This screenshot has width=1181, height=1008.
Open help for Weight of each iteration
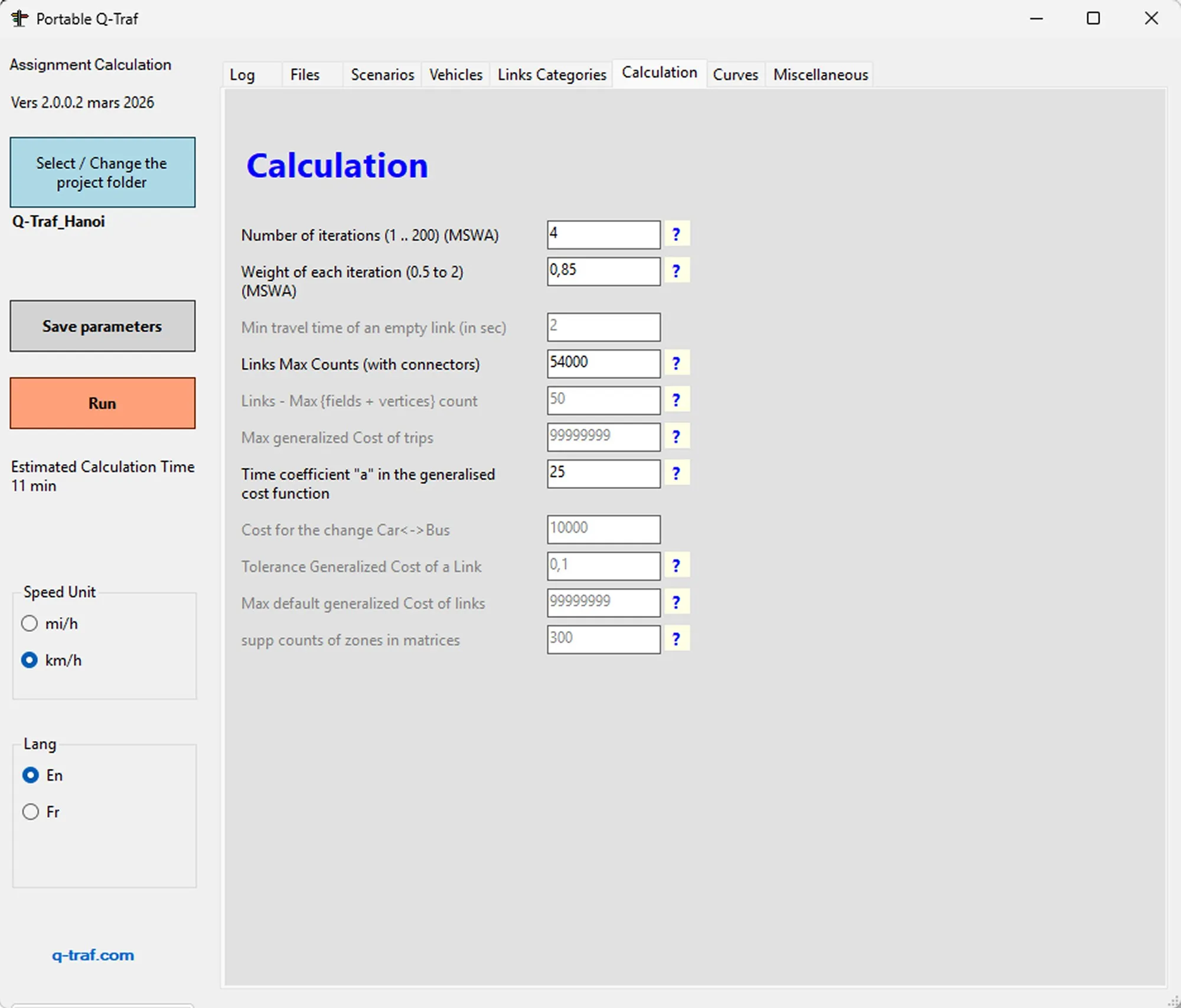tap(677, 270)
